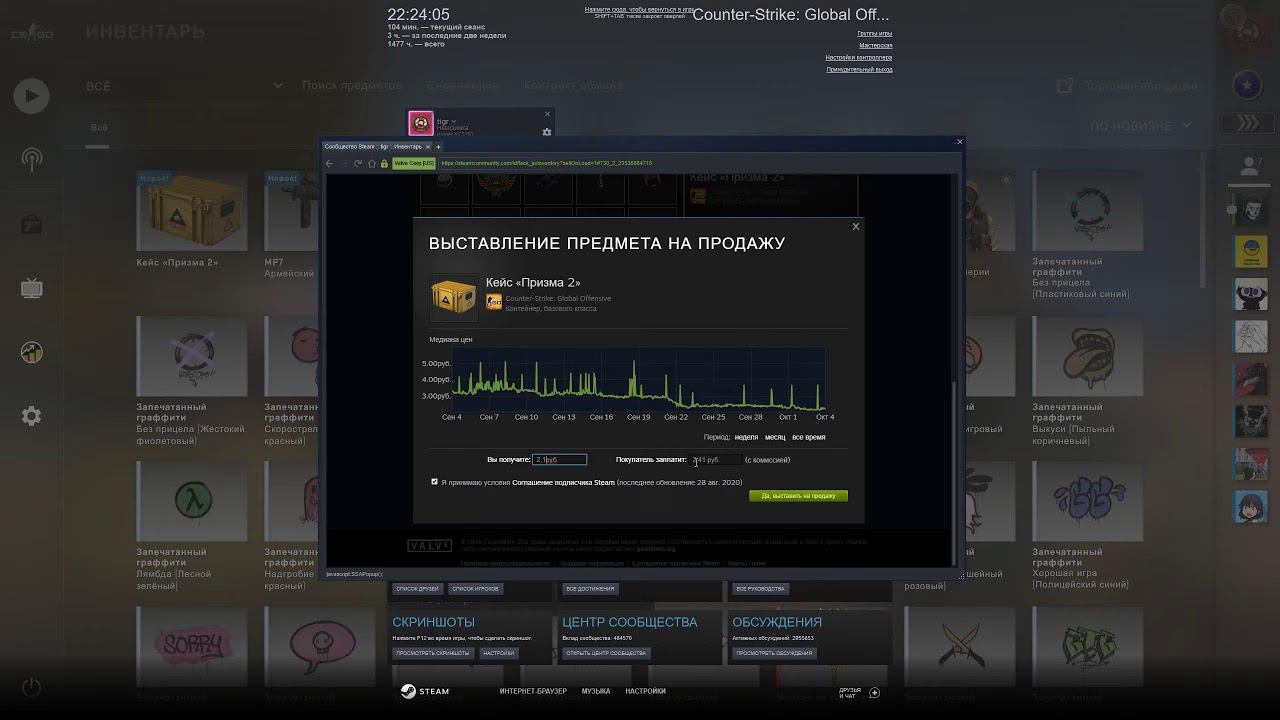Click Кейс «Призма 2» item in CS:GO inventory
The width and height of the screenshot is (1280, 720).
[x=192, y=212]
